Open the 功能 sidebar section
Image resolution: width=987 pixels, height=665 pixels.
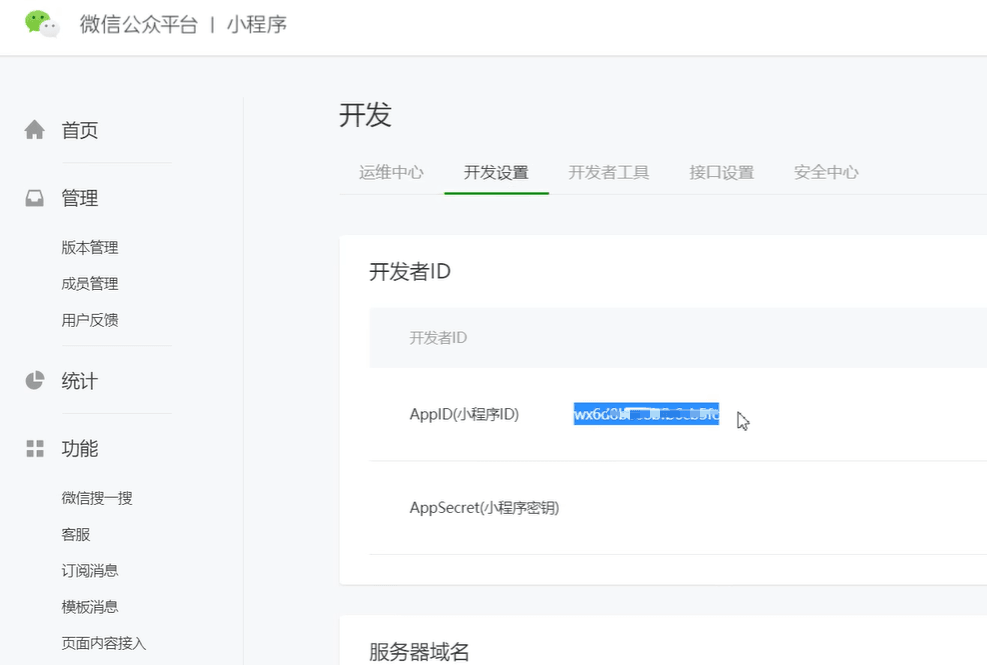coord(79,448)
